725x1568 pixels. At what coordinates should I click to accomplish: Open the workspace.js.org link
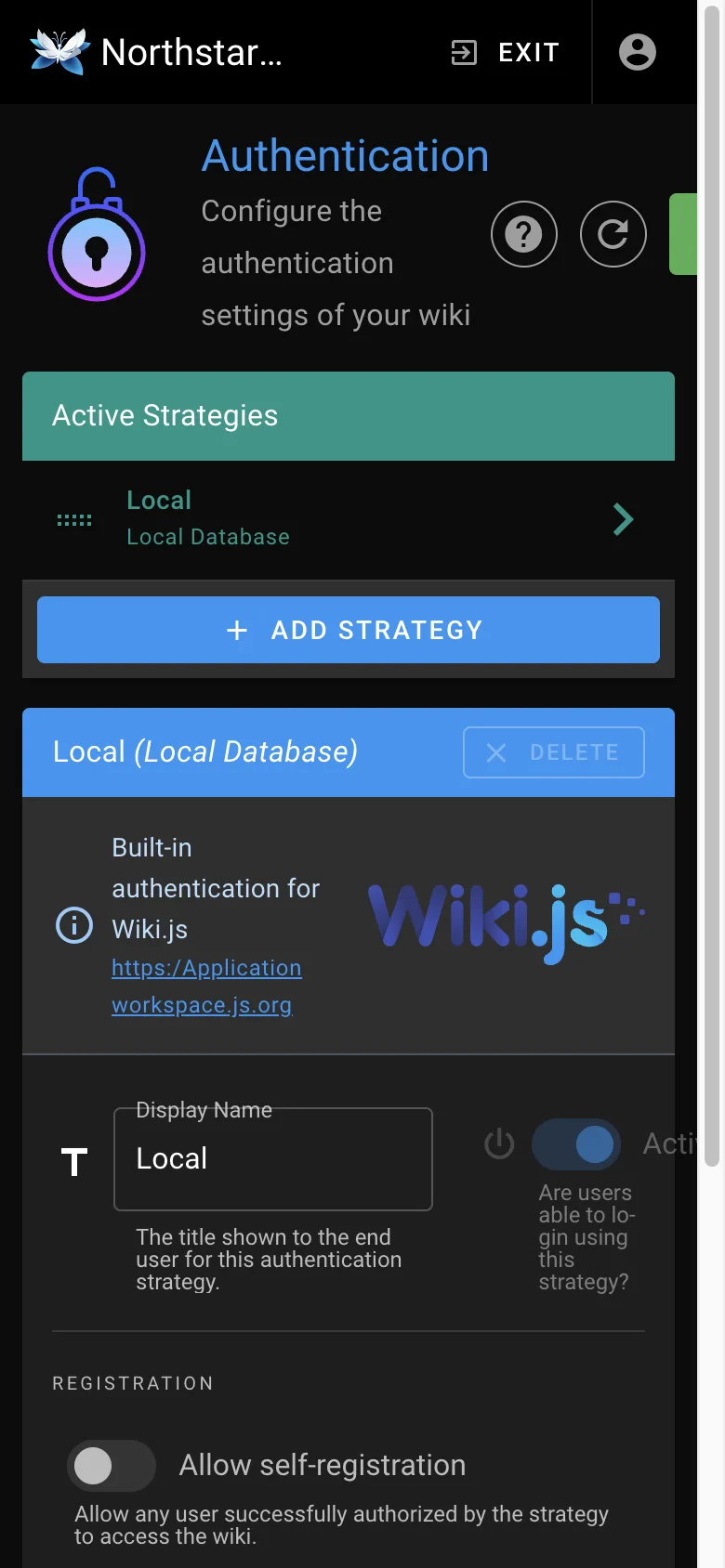coord(202,1005)
